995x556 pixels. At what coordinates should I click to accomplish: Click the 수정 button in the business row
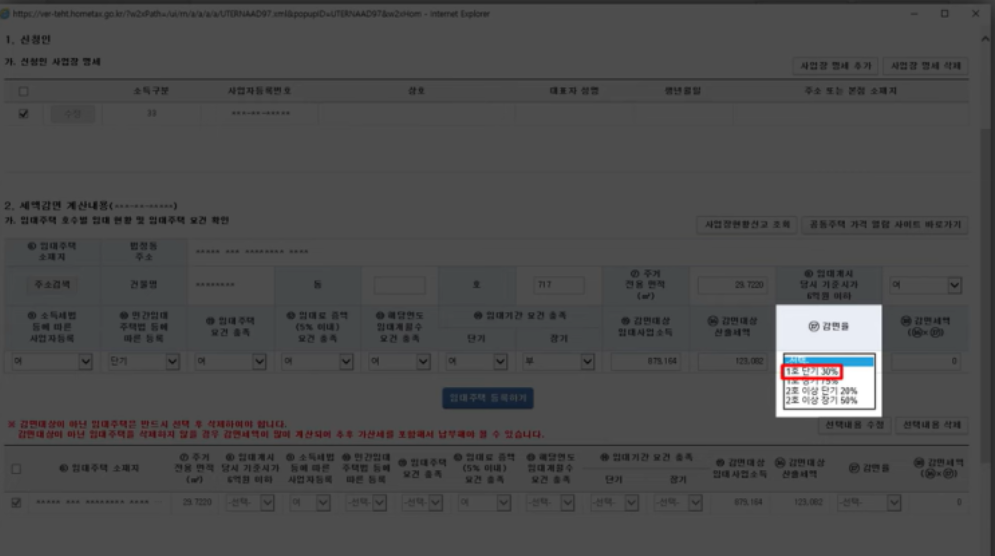click(72, 114)
